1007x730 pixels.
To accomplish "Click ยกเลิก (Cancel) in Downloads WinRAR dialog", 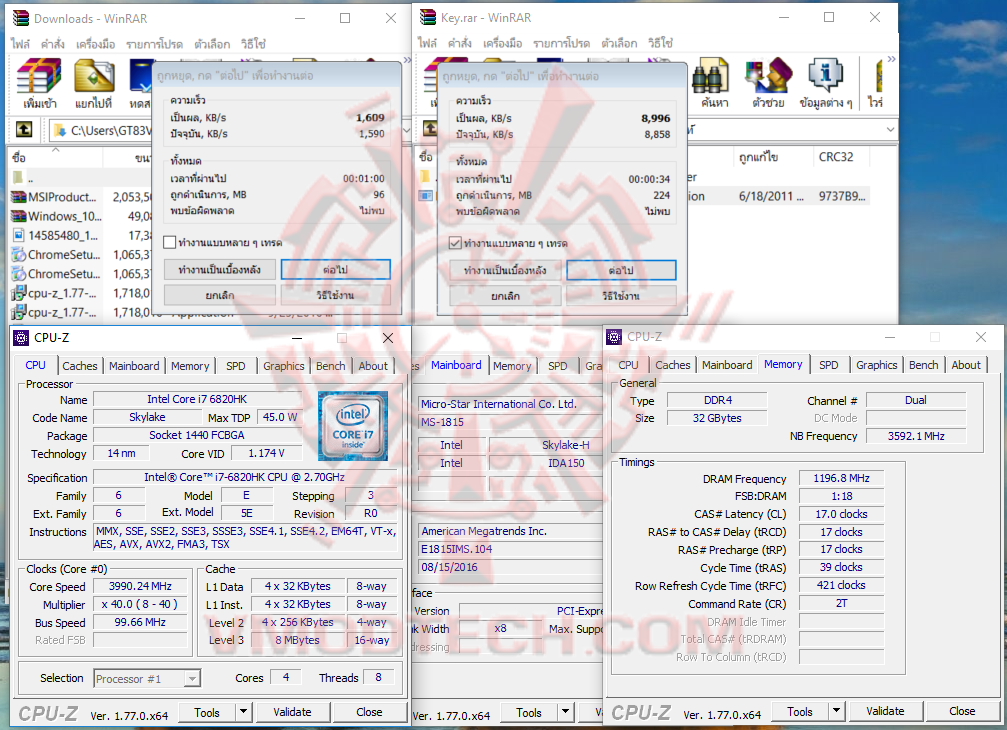I will click(x=220, y=295).
